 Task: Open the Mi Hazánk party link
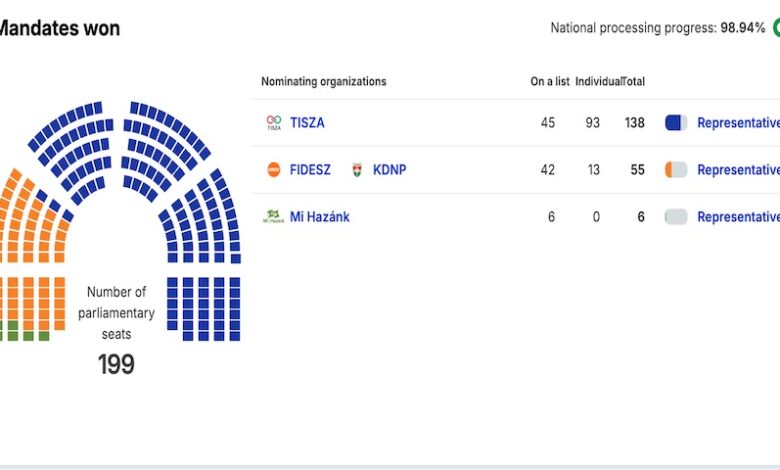click(320, 217)
